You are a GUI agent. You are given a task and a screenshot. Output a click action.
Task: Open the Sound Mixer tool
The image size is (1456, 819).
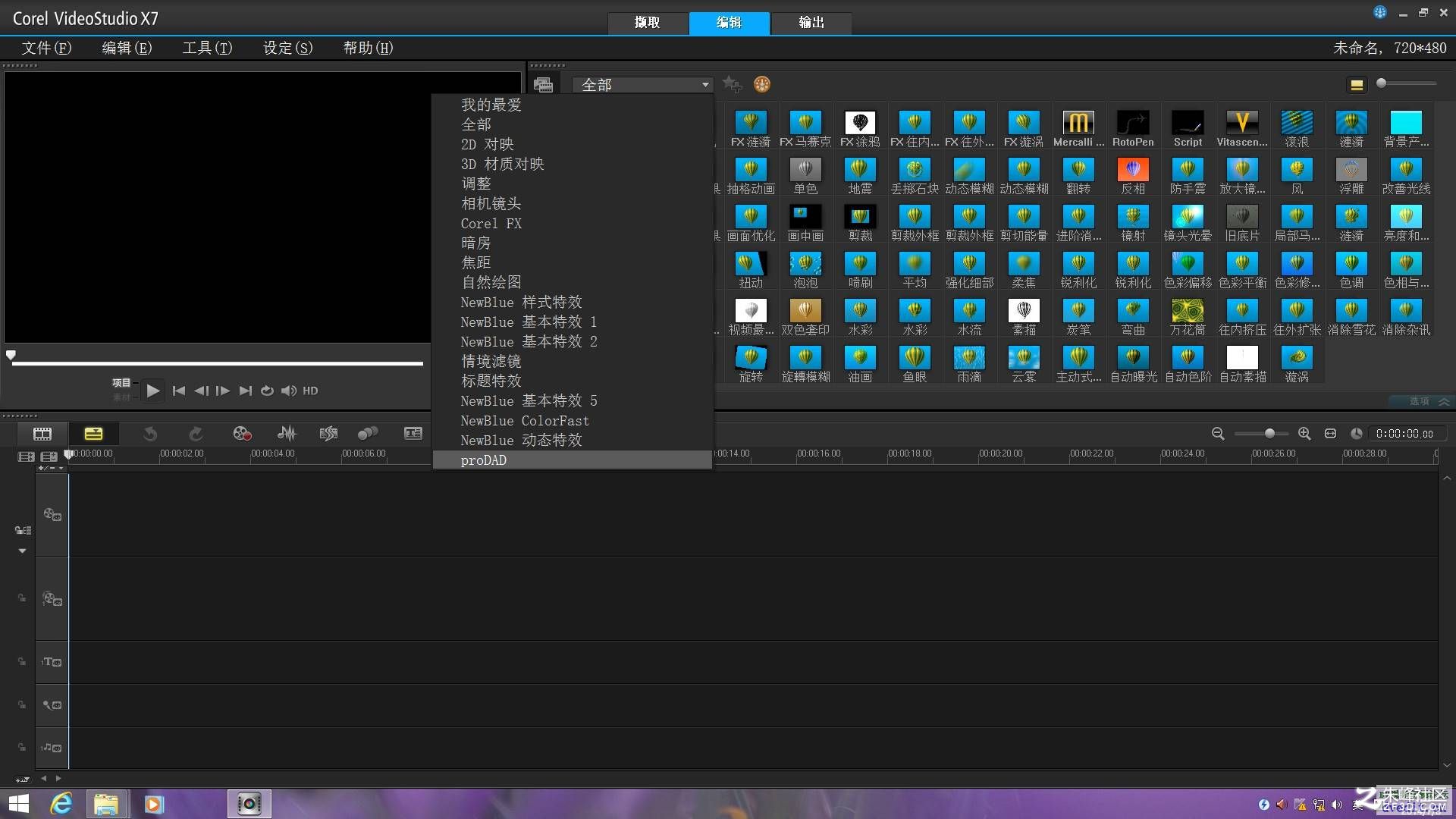287,434
